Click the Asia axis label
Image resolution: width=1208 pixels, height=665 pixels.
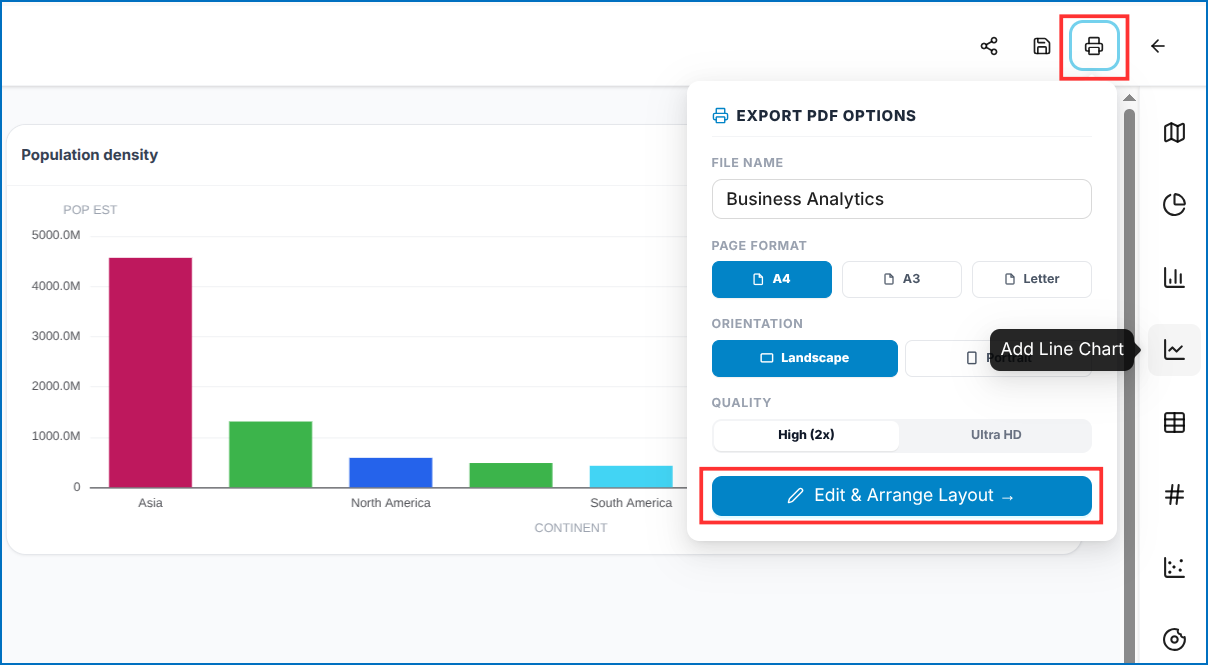(x=150, y=503)
